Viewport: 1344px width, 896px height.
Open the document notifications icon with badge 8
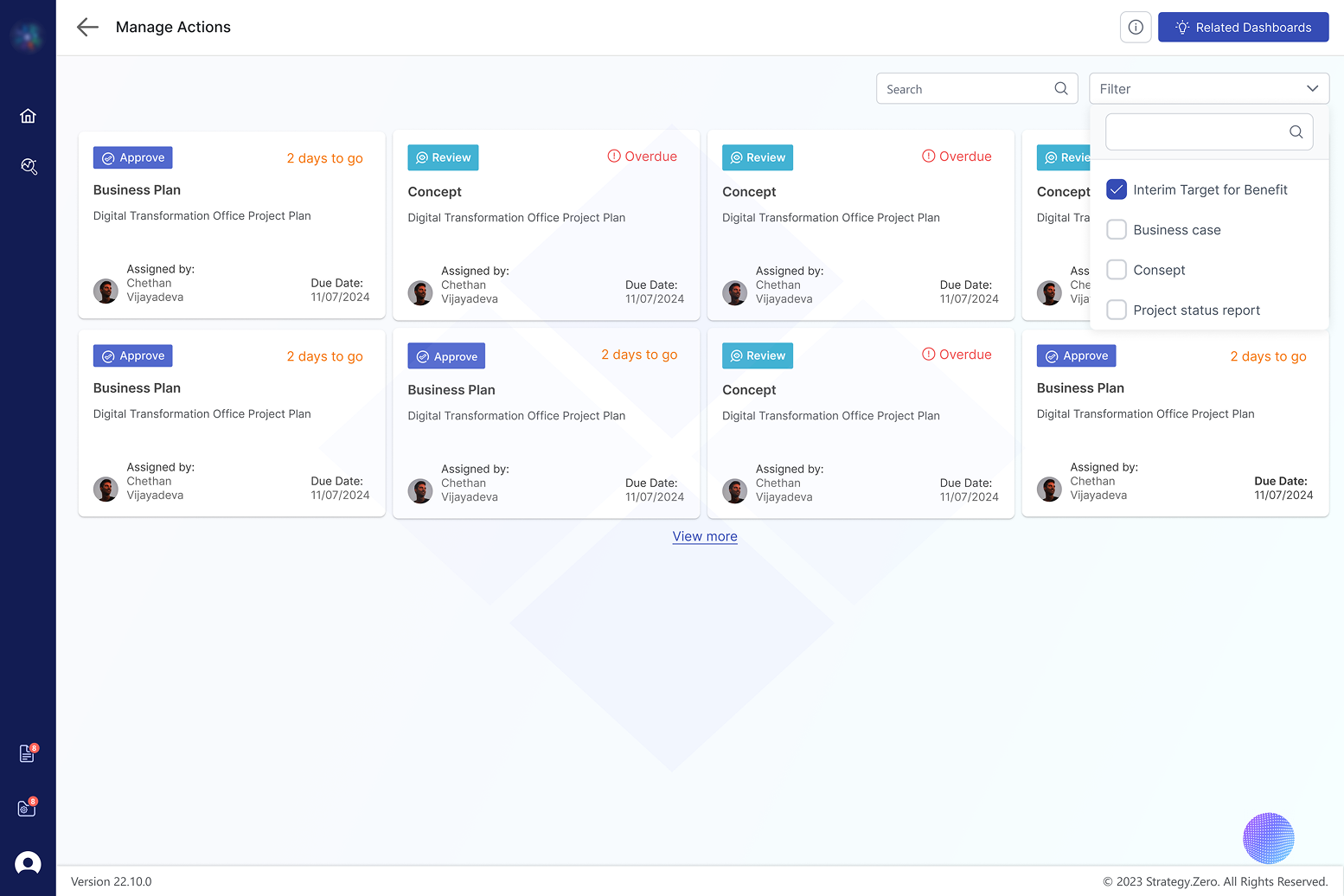26,753
